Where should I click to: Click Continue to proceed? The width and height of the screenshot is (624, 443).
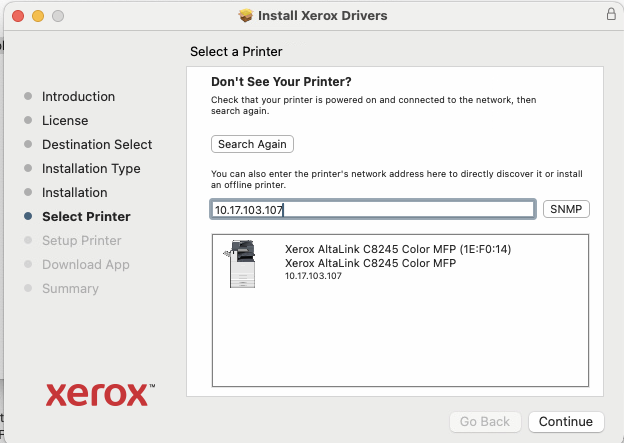[x=566, y=422]
